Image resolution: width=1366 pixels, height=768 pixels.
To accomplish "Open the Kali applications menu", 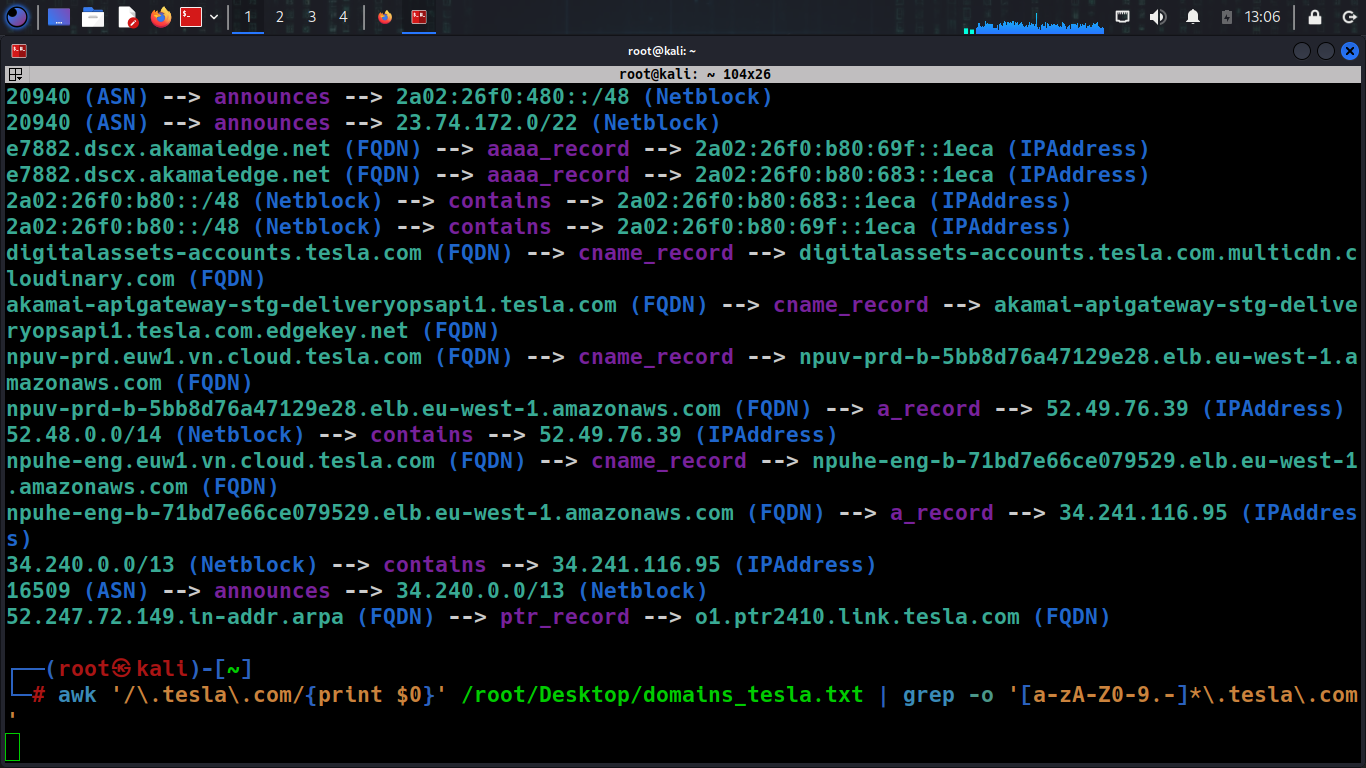I will coord(17,17).
